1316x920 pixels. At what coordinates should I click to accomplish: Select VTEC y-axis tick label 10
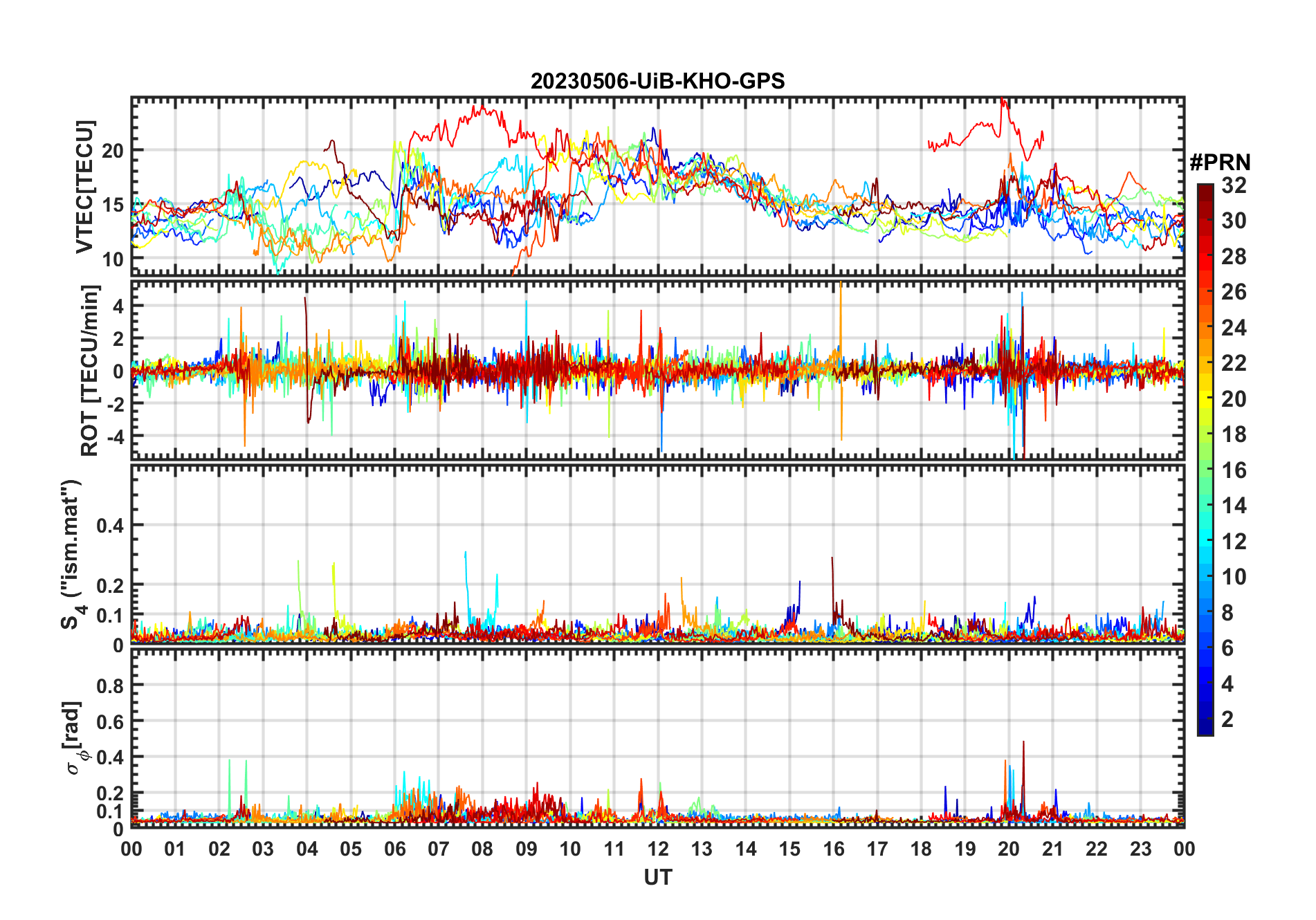113,259
